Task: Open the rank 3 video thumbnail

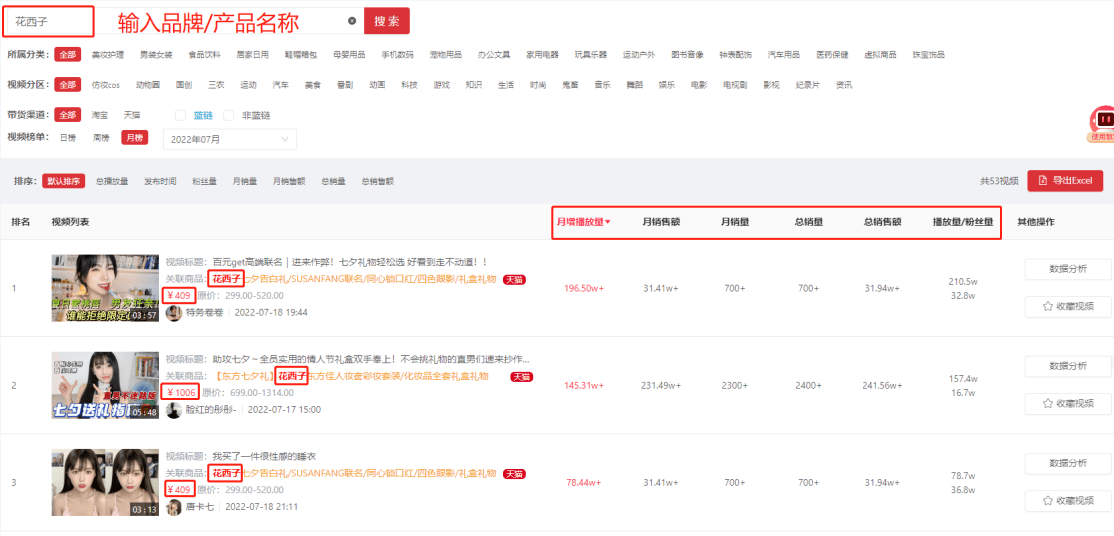Action: [x=104, y=482]
